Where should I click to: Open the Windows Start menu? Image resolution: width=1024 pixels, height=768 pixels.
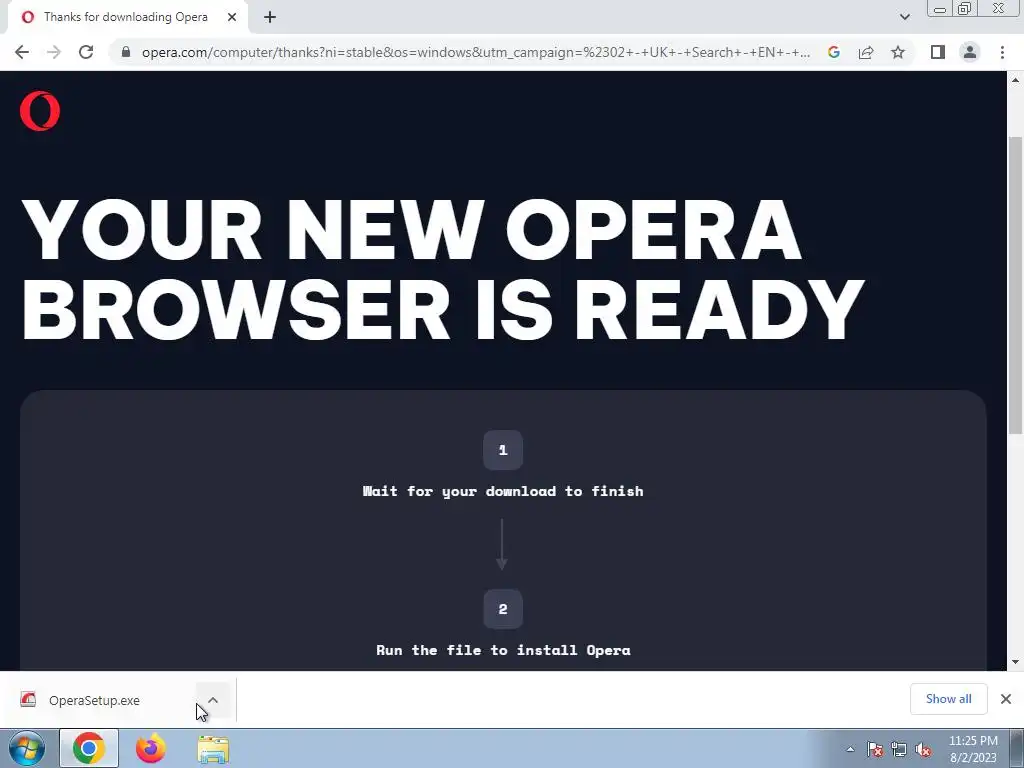click(x=26, y=748)
